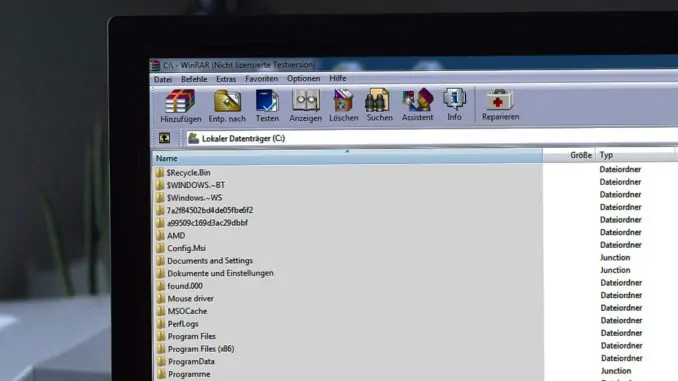
Task: Click the Lokaler Datenträger (C:) address field
Action: tap(432, 138)
